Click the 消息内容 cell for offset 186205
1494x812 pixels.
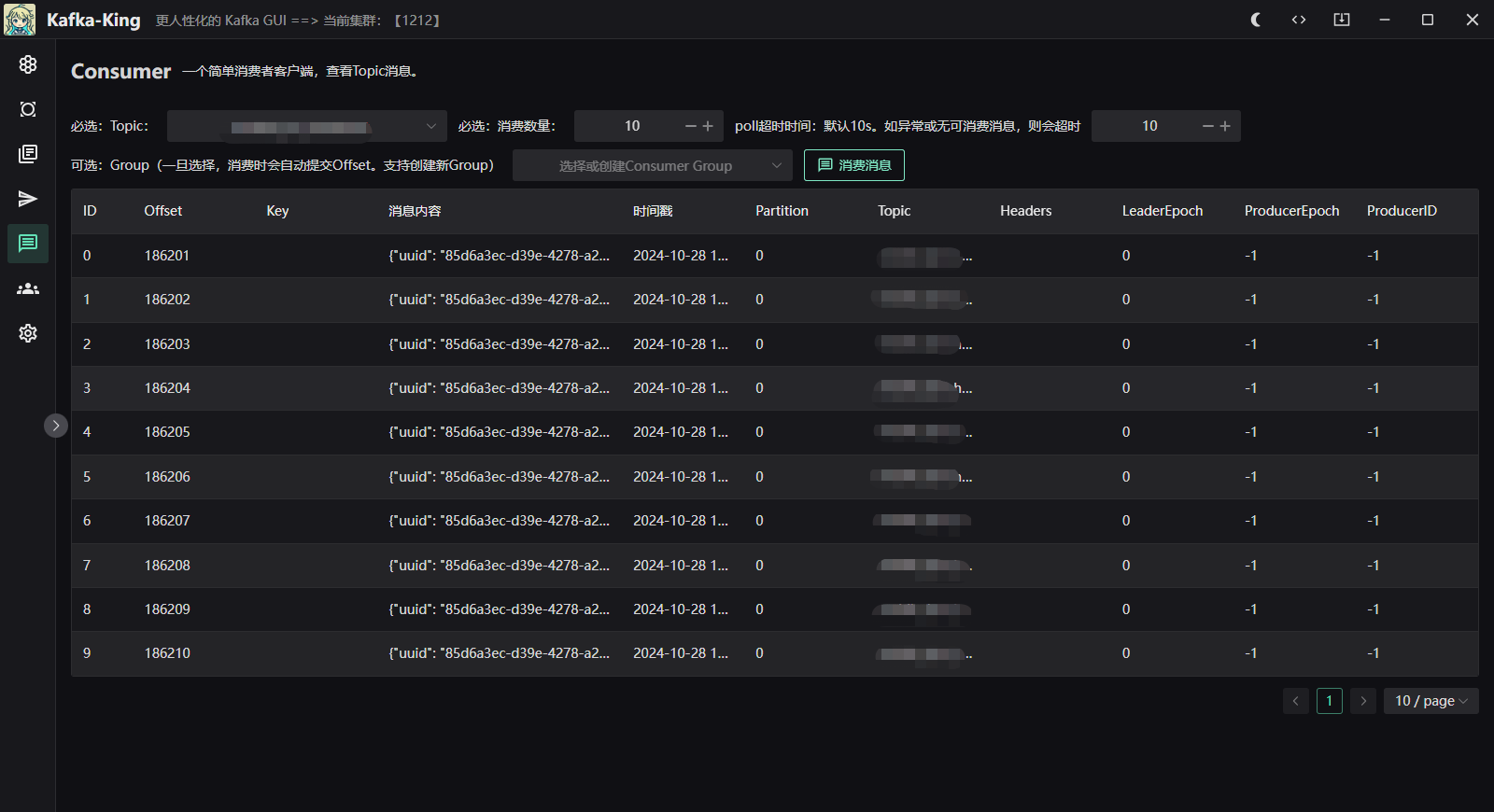tap(499, 432)
